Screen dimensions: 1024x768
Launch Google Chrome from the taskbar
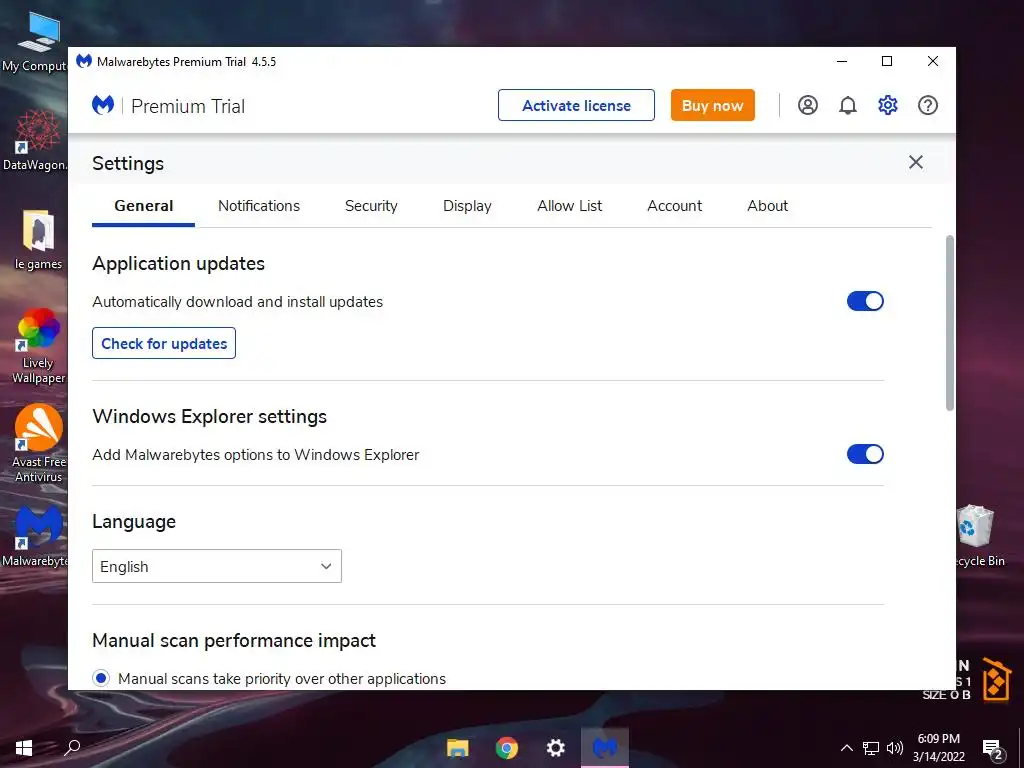(x=506, y=748)
